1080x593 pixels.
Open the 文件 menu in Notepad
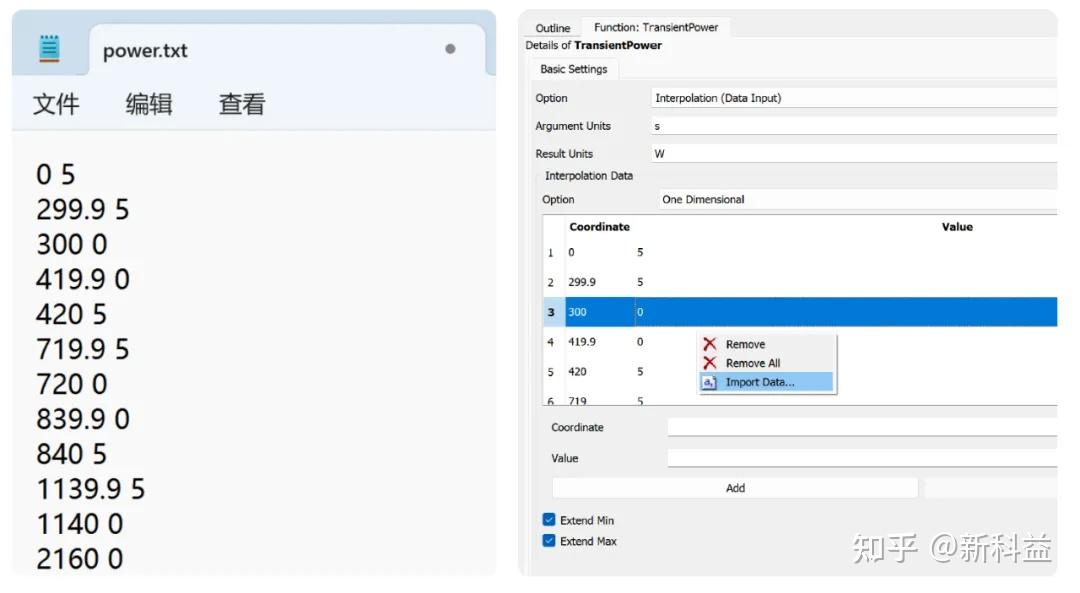56,104
